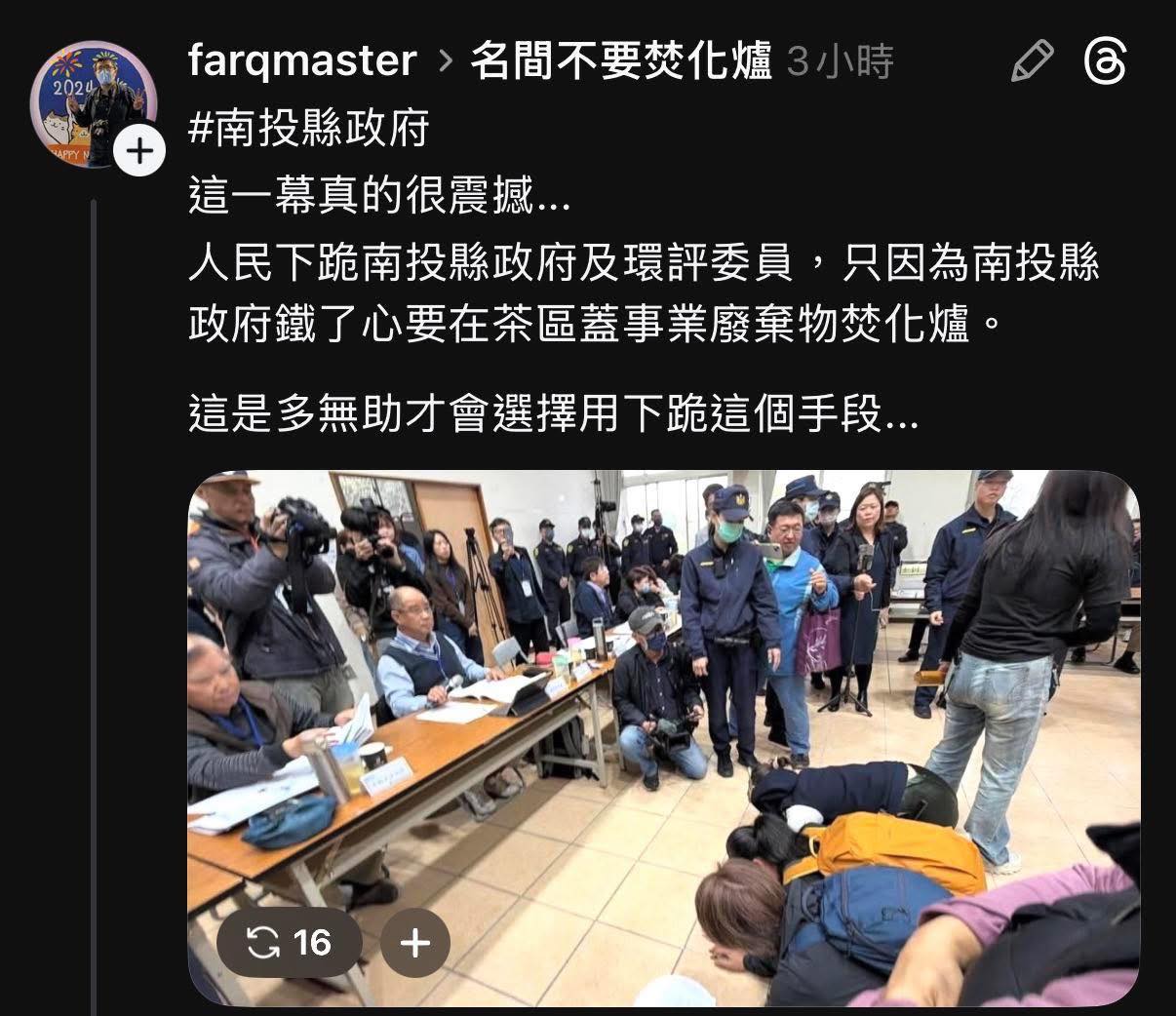This screenshot has width=1176, height=1016.
Task: Open the farqmaster username link
Action: pos(302,62)
